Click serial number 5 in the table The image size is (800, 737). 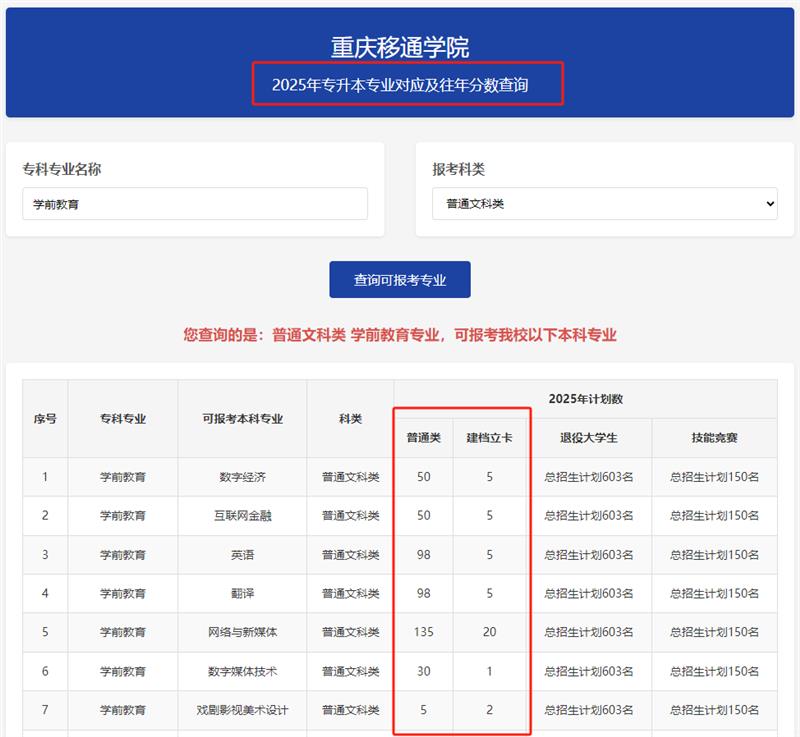click(45, 632)
